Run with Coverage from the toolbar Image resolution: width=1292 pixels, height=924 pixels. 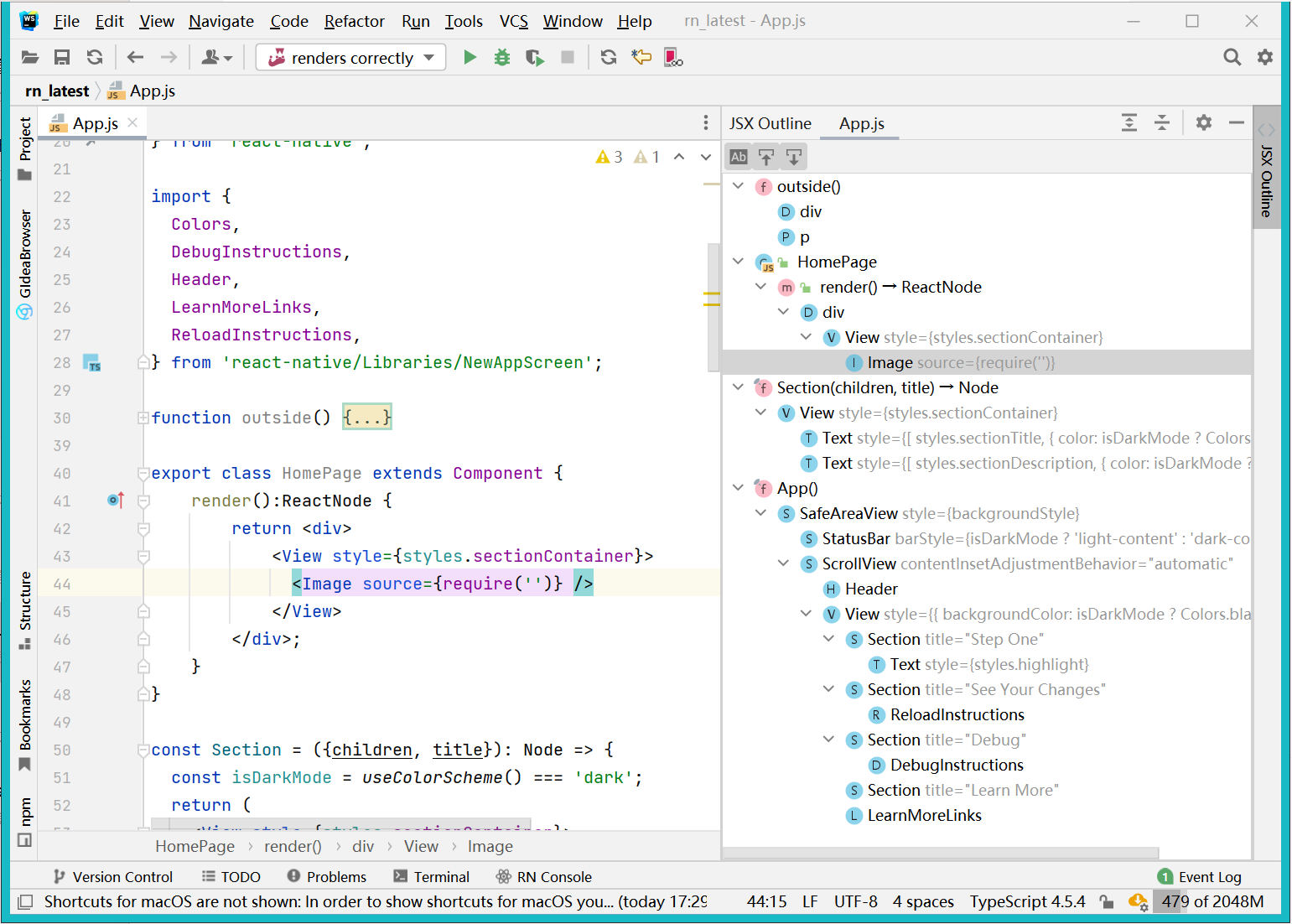click(534, 57)
